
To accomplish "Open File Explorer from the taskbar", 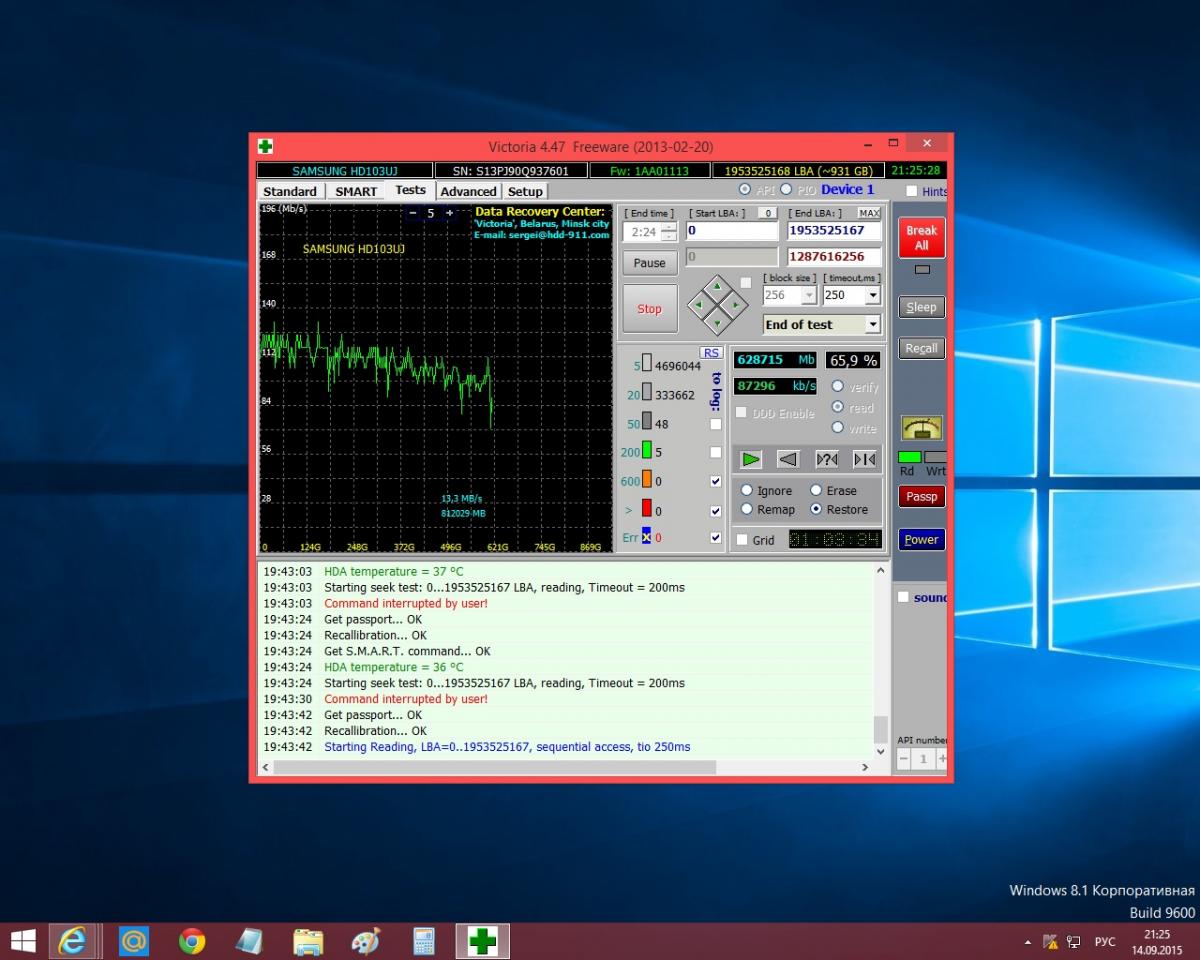I will [308, 941].
